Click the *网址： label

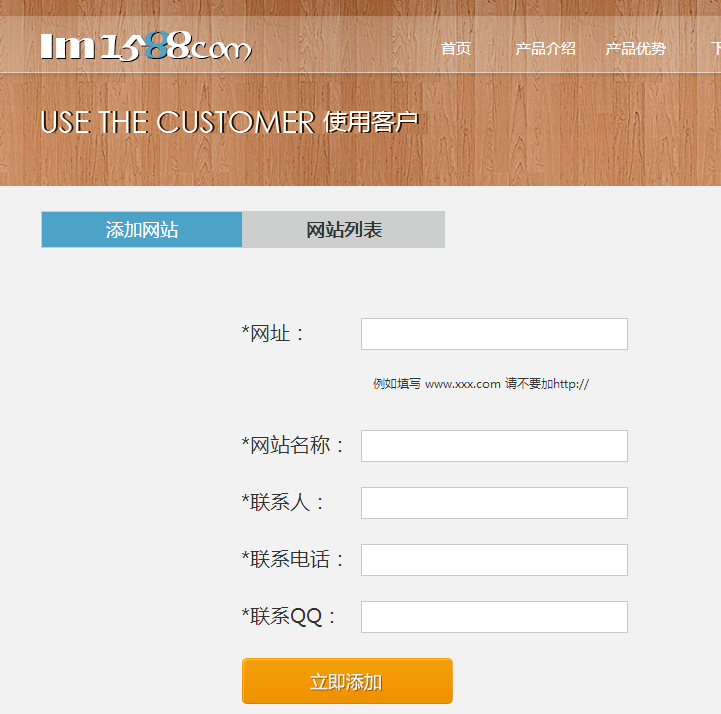coord(273,334)
